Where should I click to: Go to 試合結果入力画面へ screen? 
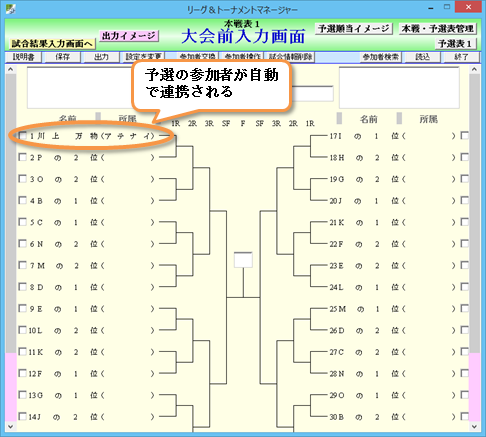pyautogui.click(x=52, y=44)
